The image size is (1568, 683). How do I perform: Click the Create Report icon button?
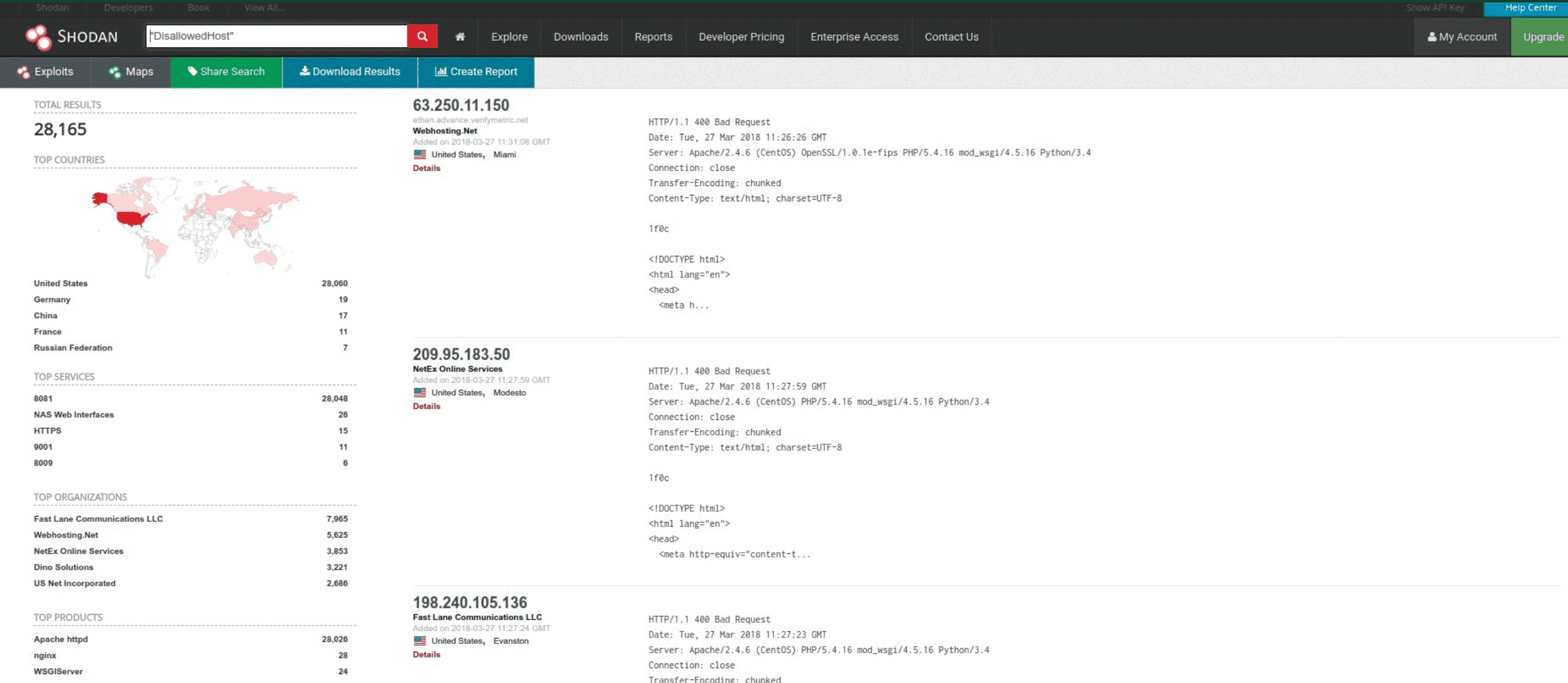click(476, 71)
